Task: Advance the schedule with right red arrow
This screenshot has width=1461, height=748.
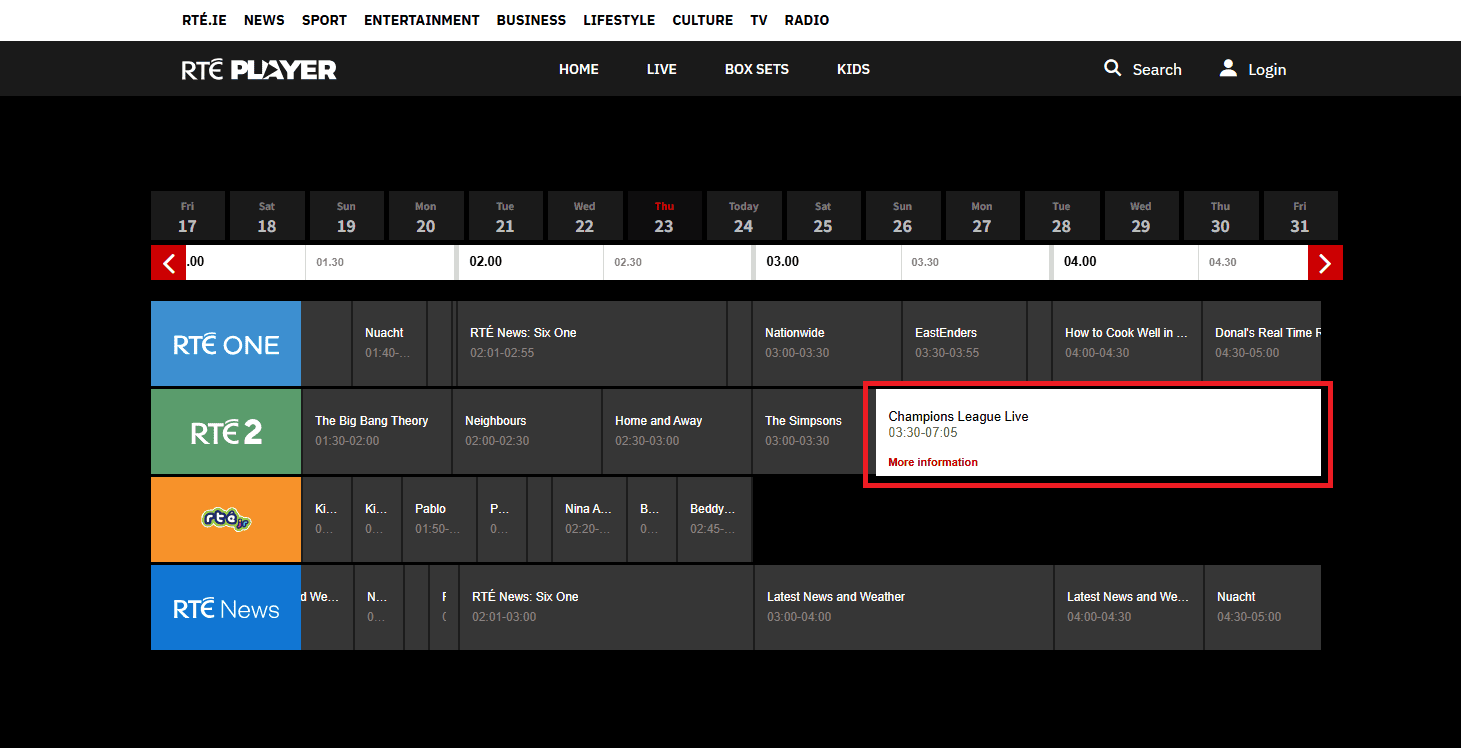Action: point(1325,263)
